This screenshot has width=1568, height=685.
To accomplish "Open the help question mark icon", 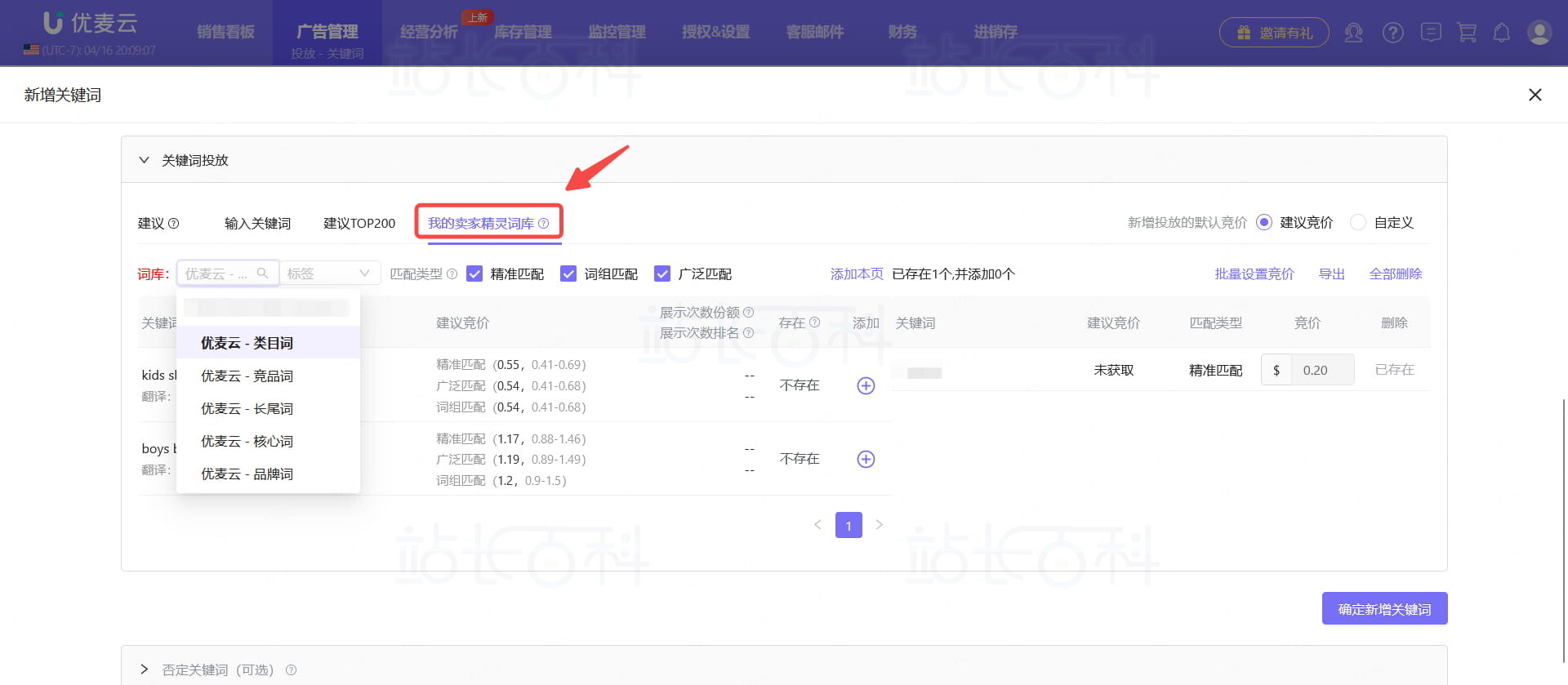I will [x=1392, y=33].
